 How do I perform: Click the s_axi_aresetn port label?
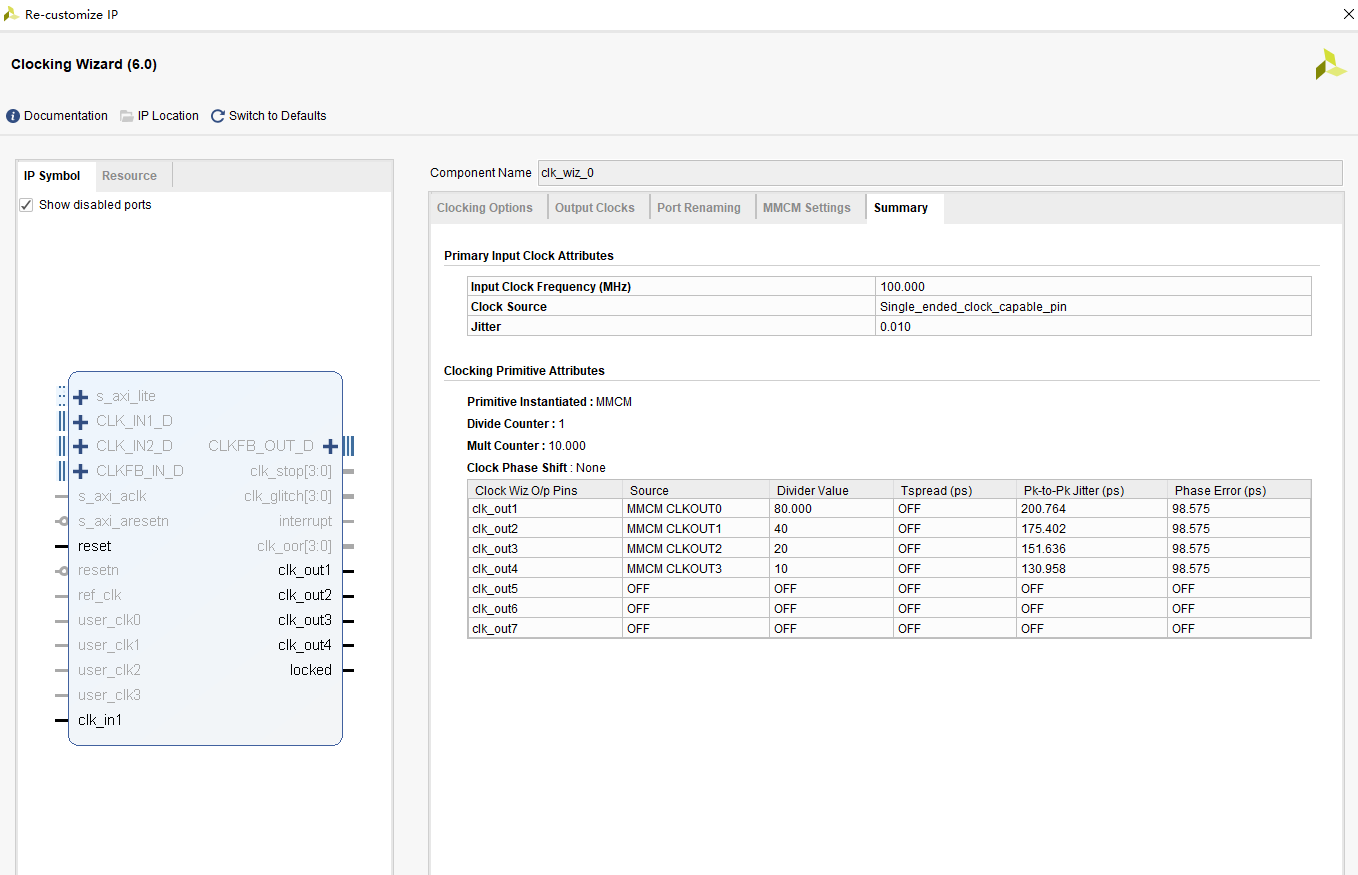point(124,521)
